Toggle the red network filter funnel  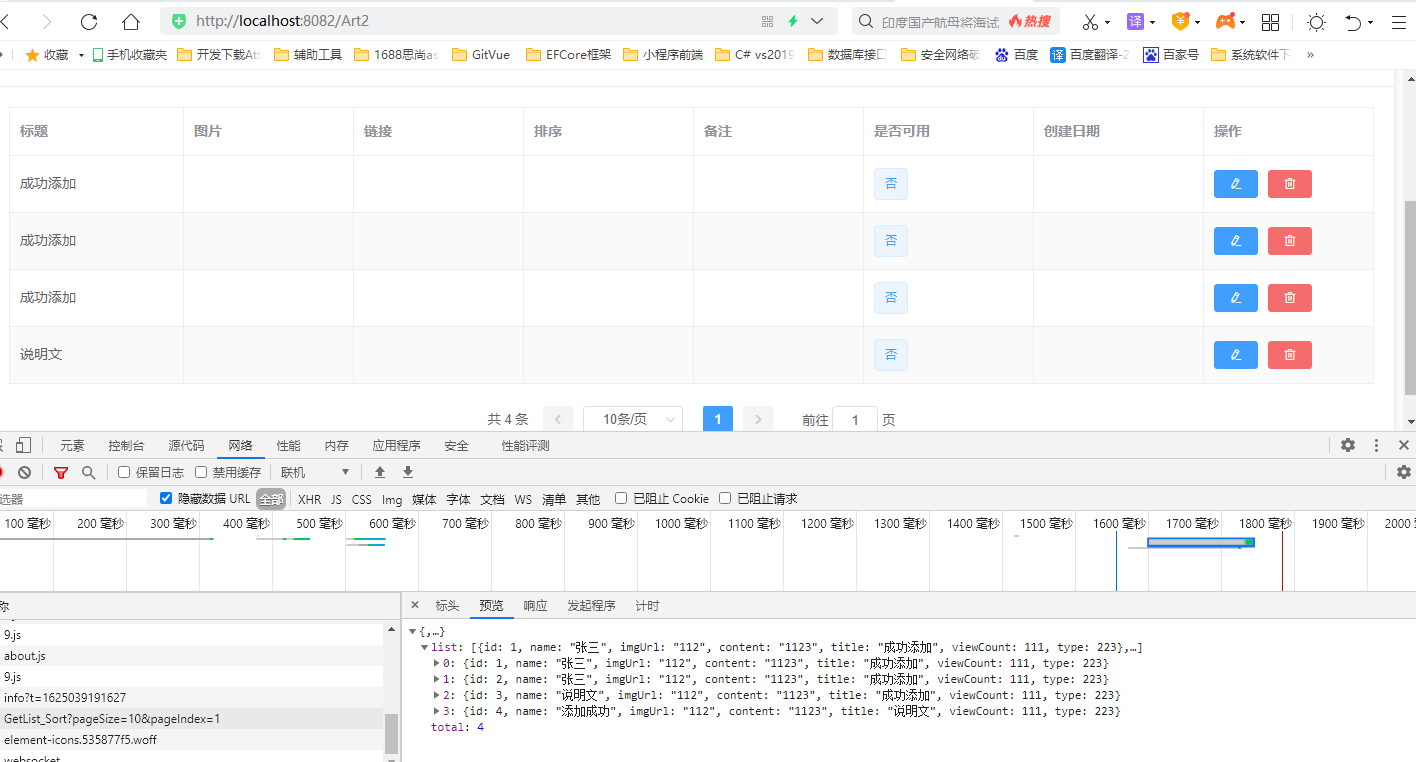tap(61, 472)
